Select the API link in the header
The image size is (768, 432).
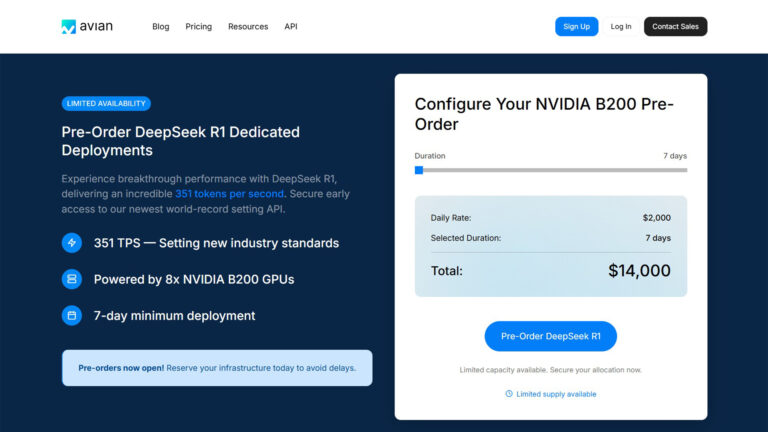(x=290, y=27)
